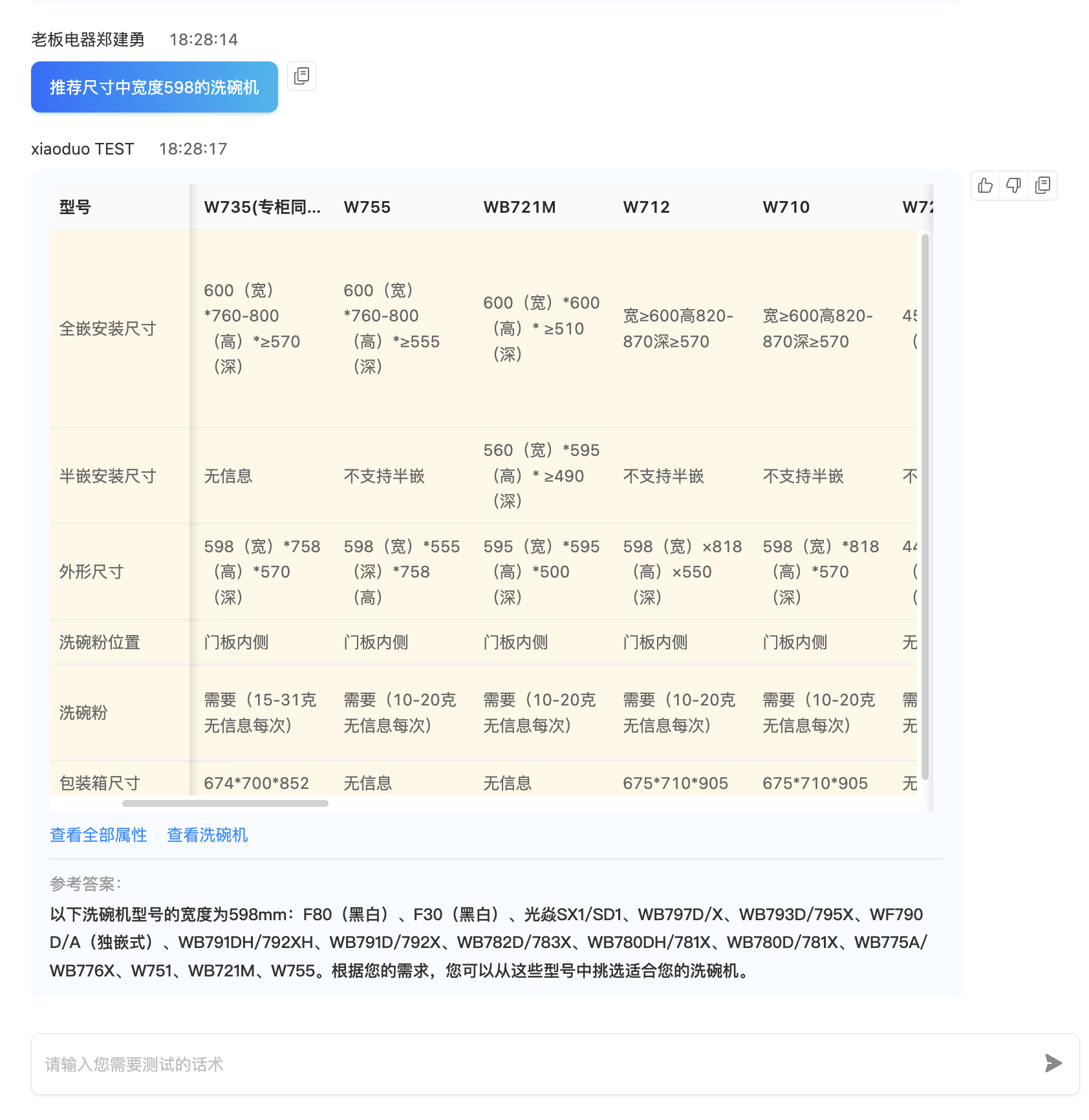Open the 查看全部属性 link
The image size is (1089, 1120).
[x=98, y=835]
